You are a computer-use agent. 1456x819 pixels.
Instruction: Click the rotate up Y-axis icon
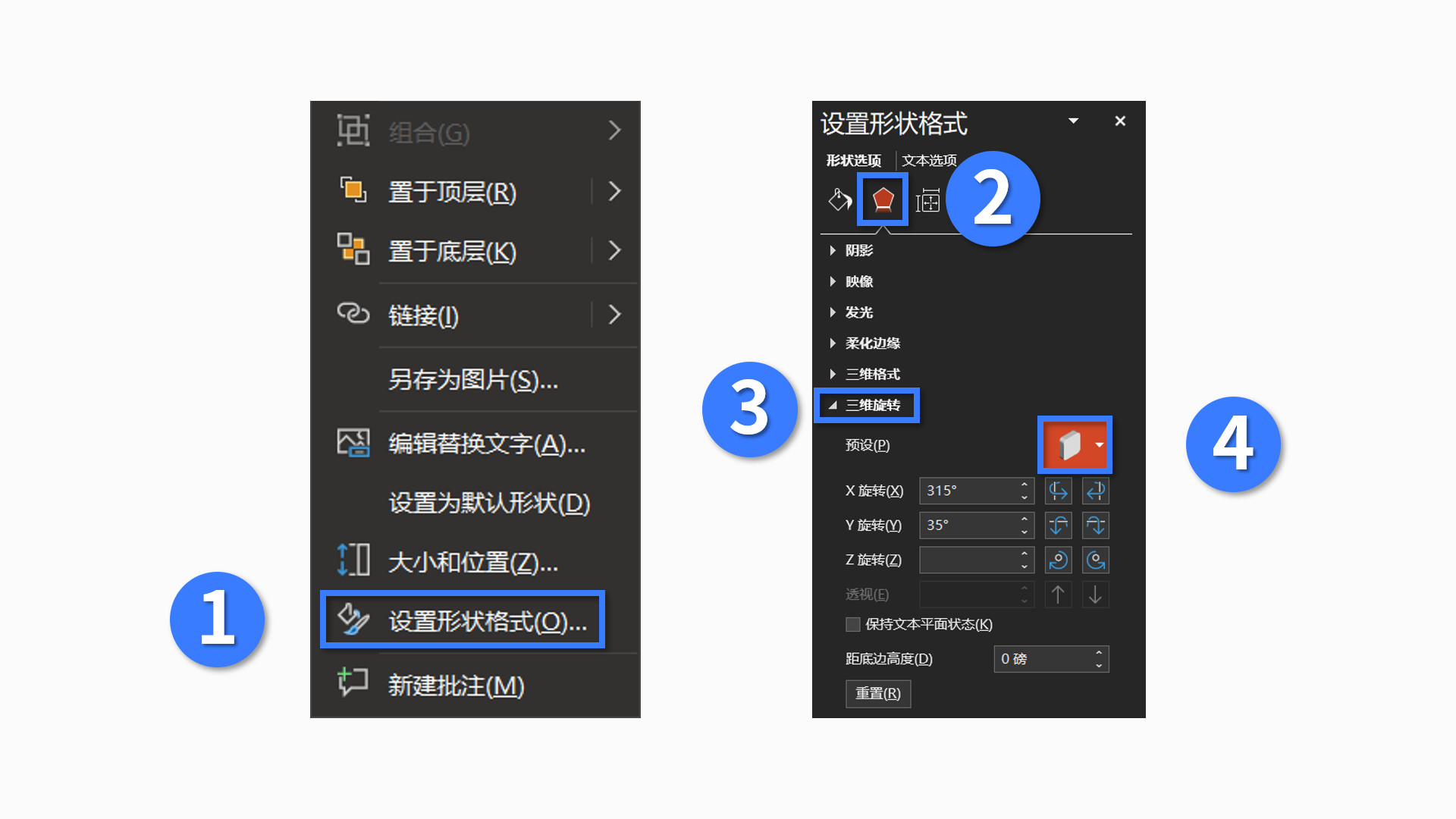click(x=1059, y=526)
